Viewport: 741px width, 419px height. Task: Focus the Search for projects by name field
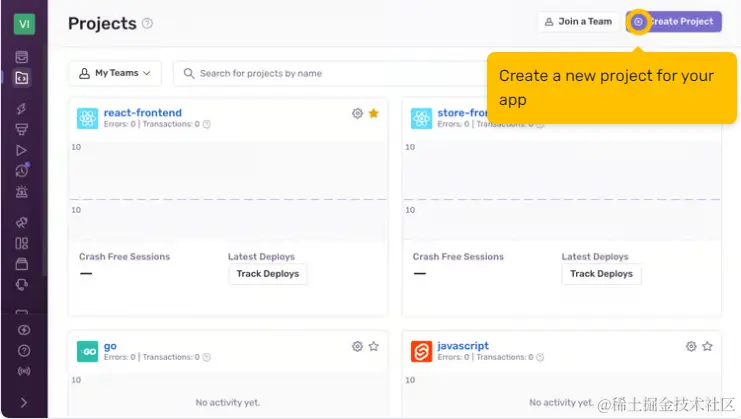click(331, 73)
